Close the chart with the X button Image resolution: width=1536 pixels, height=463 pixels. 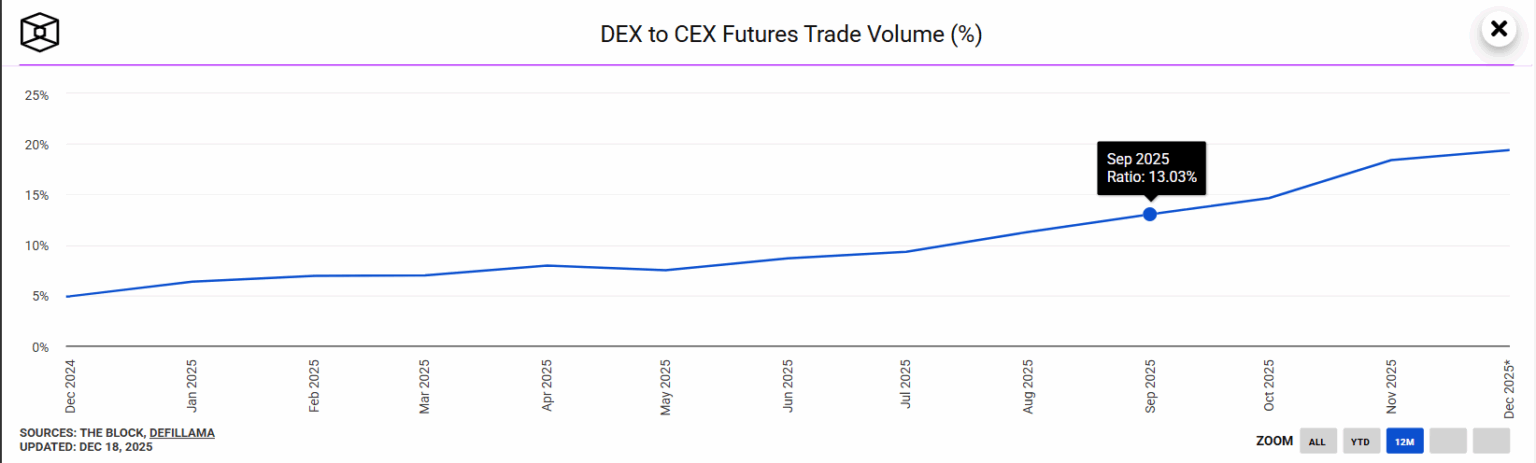tap(1498, 29)
